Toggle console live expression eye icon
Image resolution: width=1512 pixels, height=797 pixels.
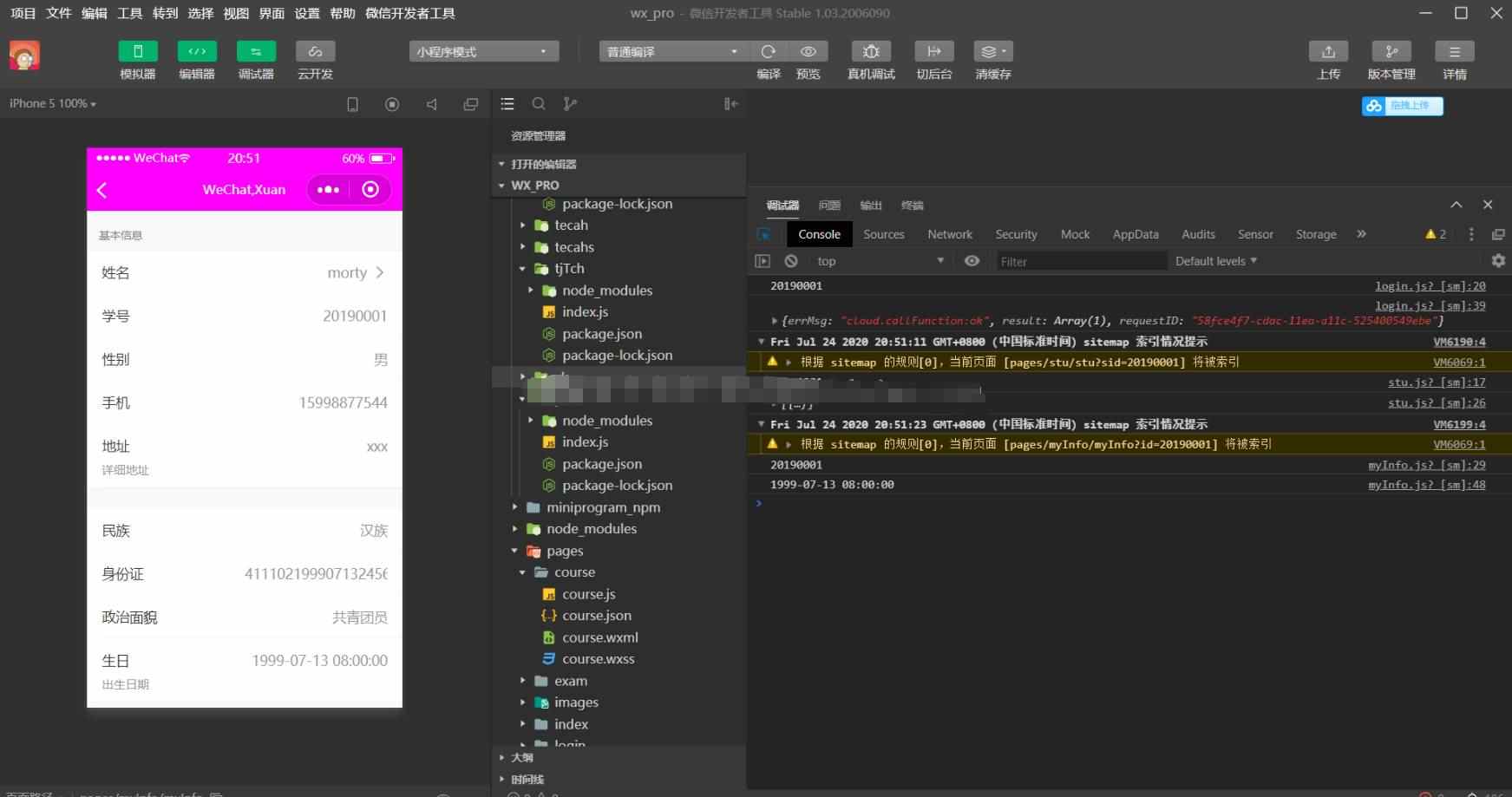[x=972, y=261]
